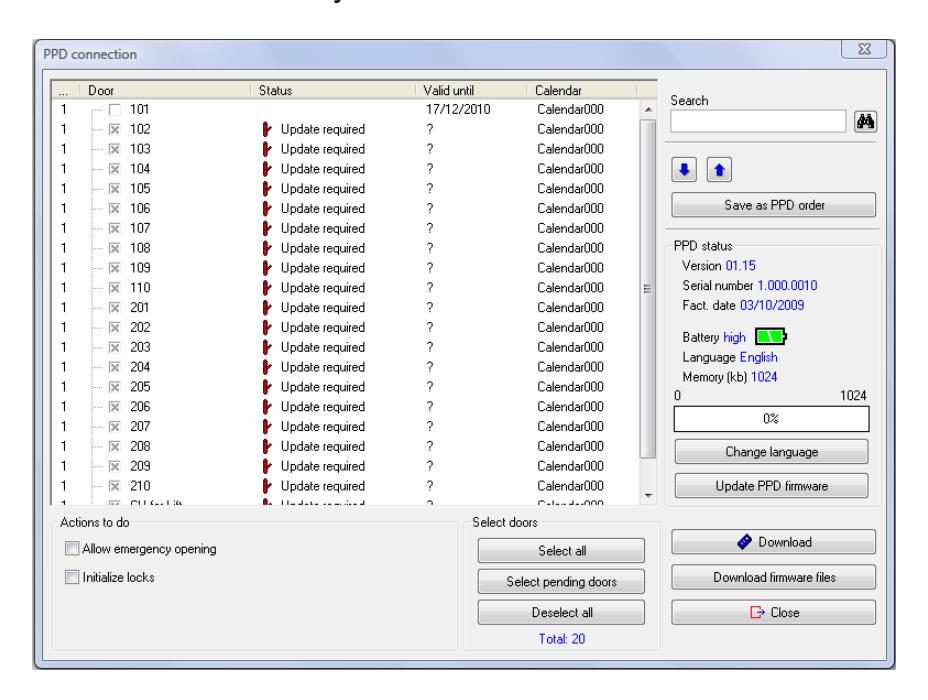The height and width of the screenshot is (700, 928).
Task: Toggle the checkbox for door 106
Action: pyautogui.click(x=115, y=208)
